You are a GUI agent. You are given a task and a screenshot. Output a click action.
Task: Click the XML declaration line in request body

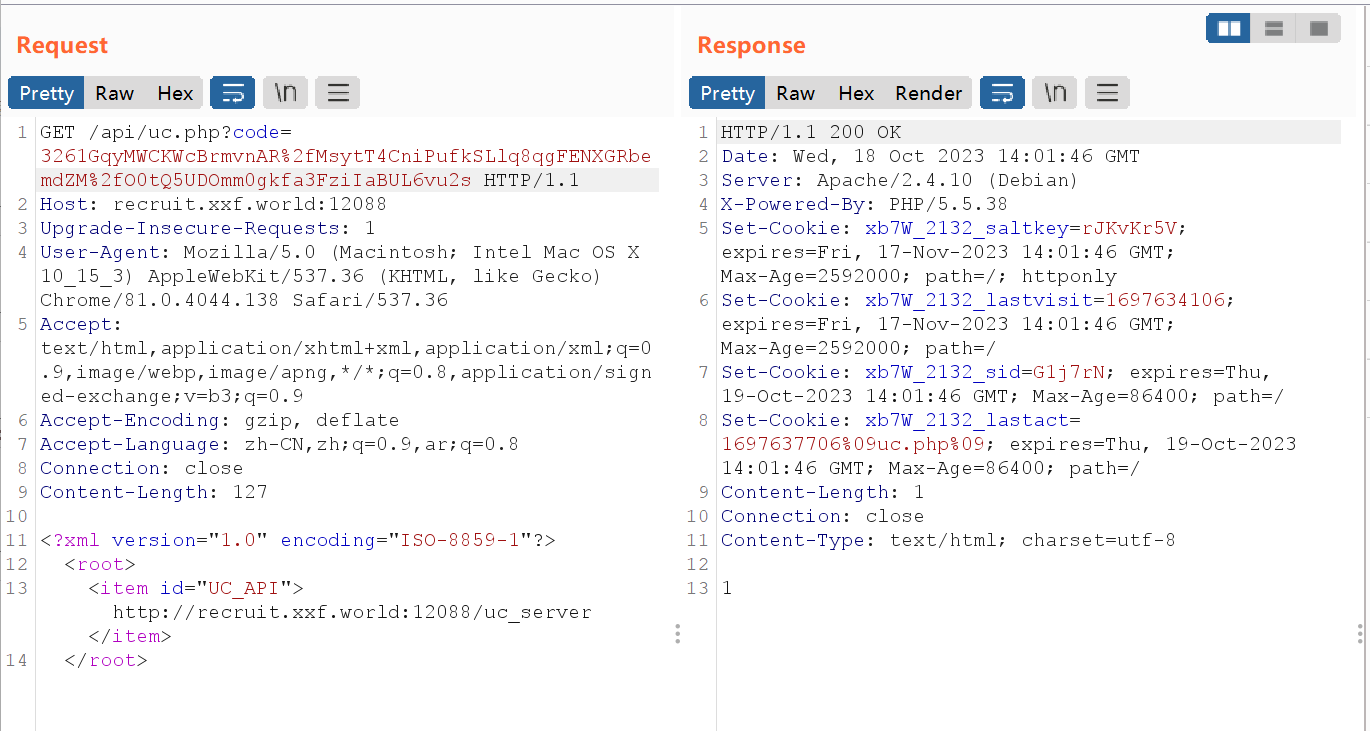[x=297, y=540]
